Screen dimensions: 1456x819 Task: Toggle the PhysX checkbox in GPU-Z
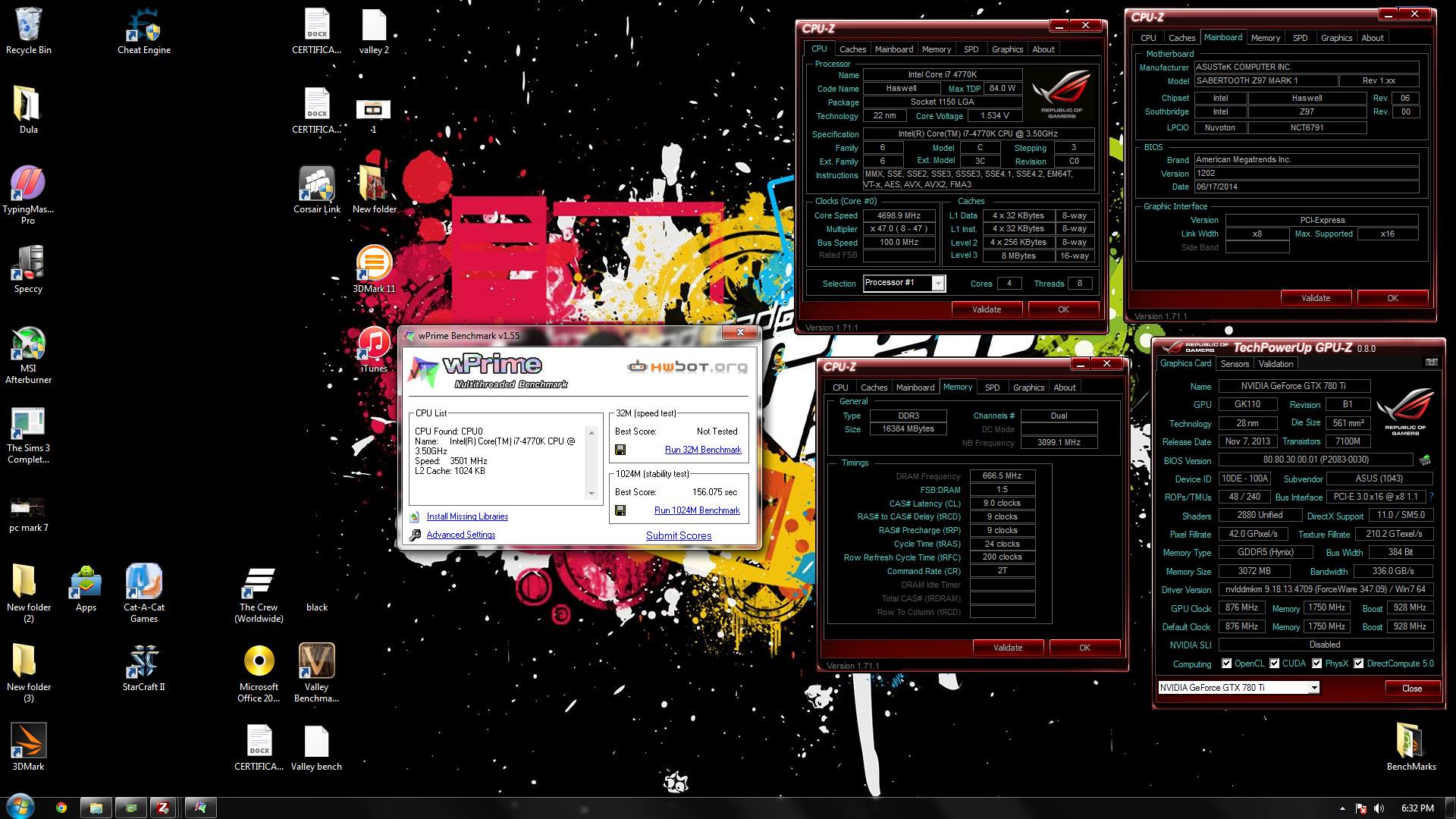[1317, 664]
